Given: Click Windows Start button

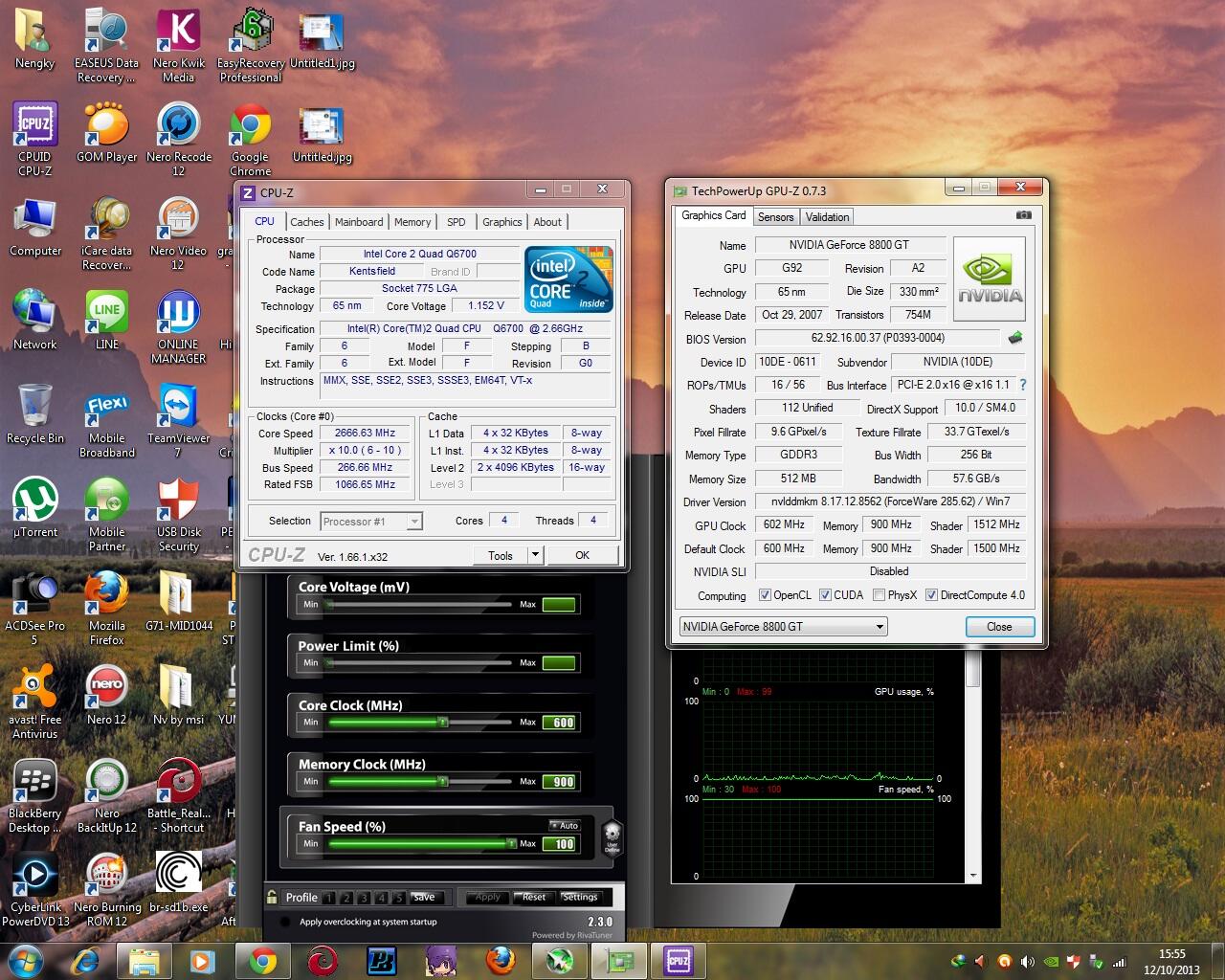Looking at the screenshot, I should pos(25,960).
